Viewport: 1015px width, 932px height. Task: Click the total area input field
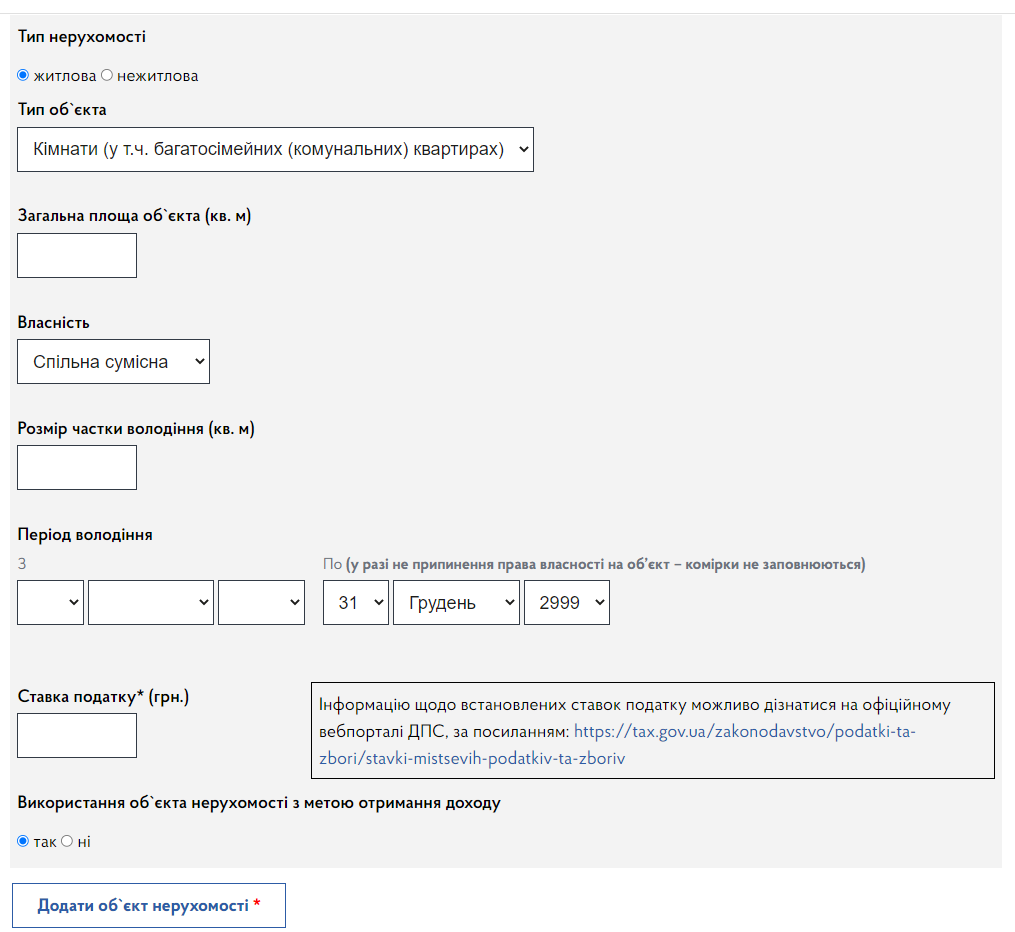click(77, 255)
